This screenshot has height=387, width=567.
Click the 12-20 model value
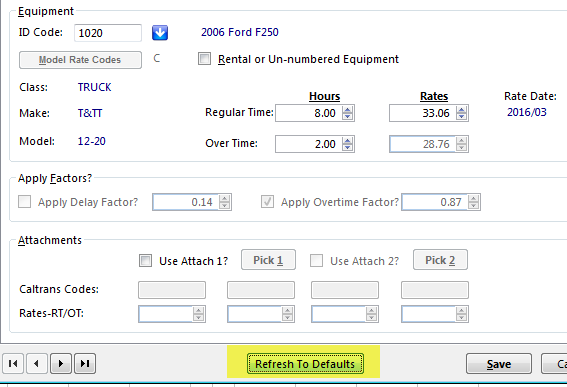pos(91,141)
